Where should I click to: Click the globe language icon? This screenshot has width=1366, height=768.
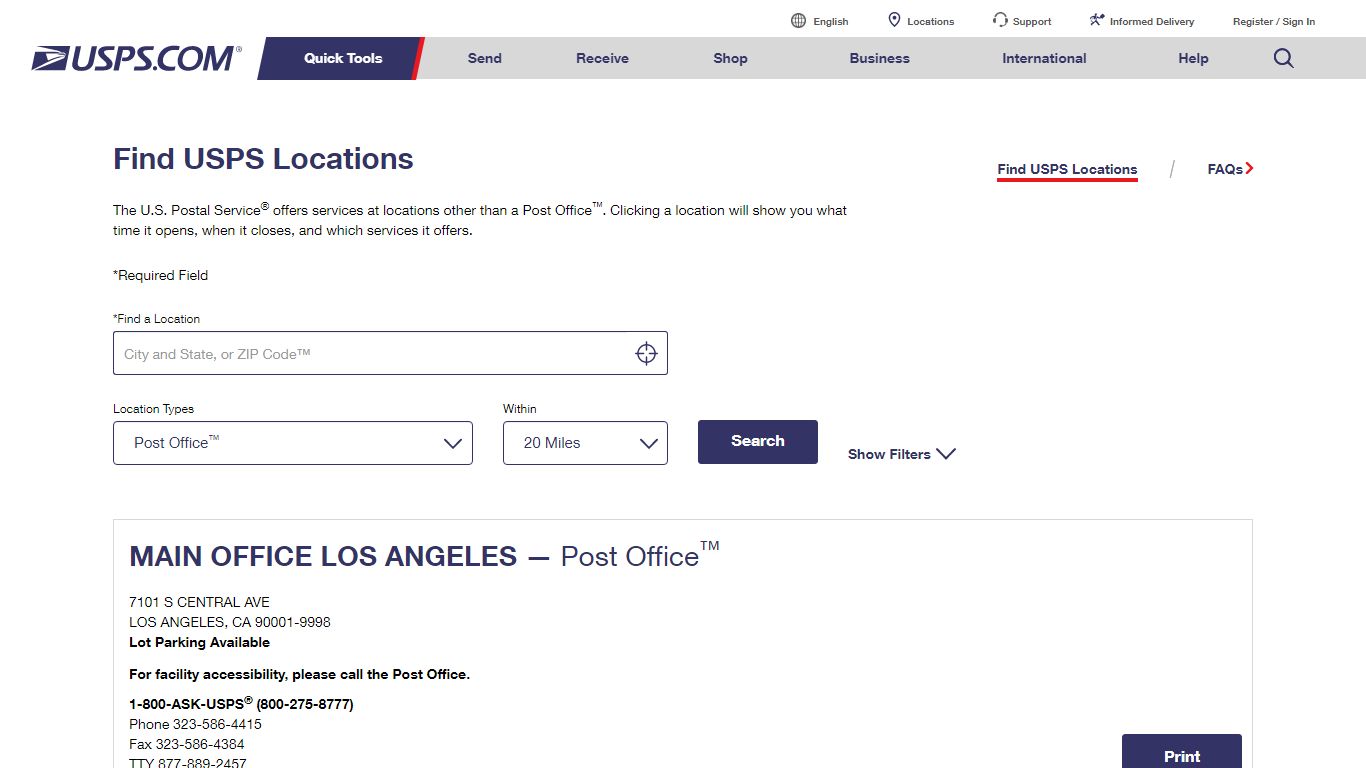[x=798, y=21]
